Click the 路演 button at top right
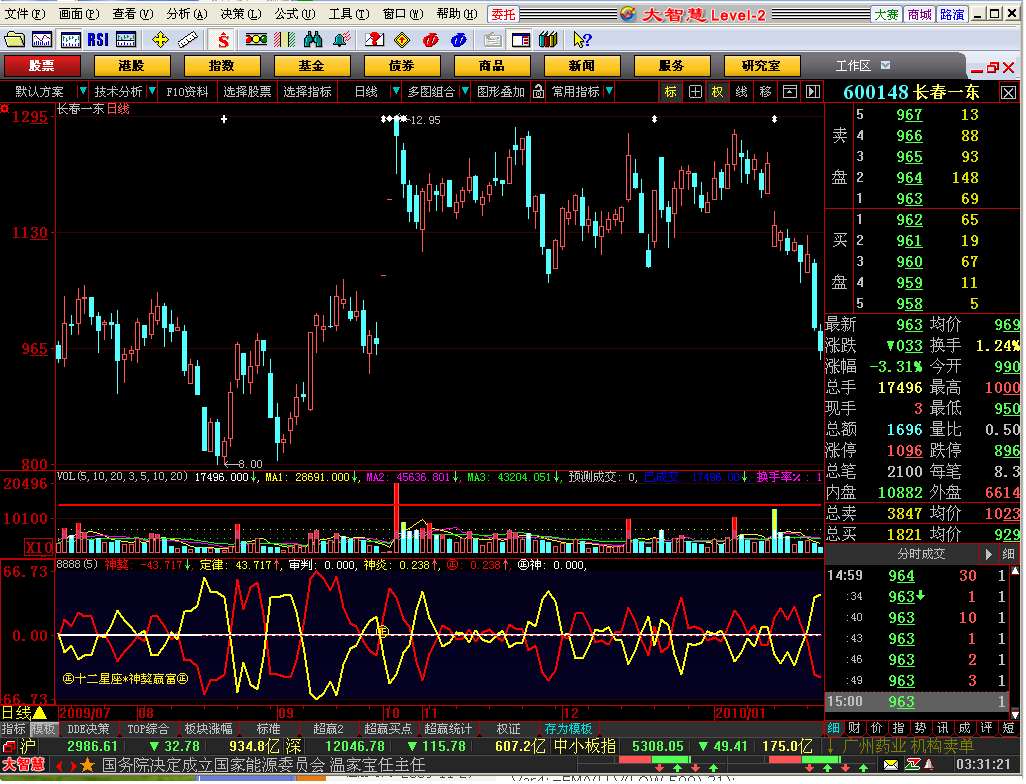 (x=951, y=14)
